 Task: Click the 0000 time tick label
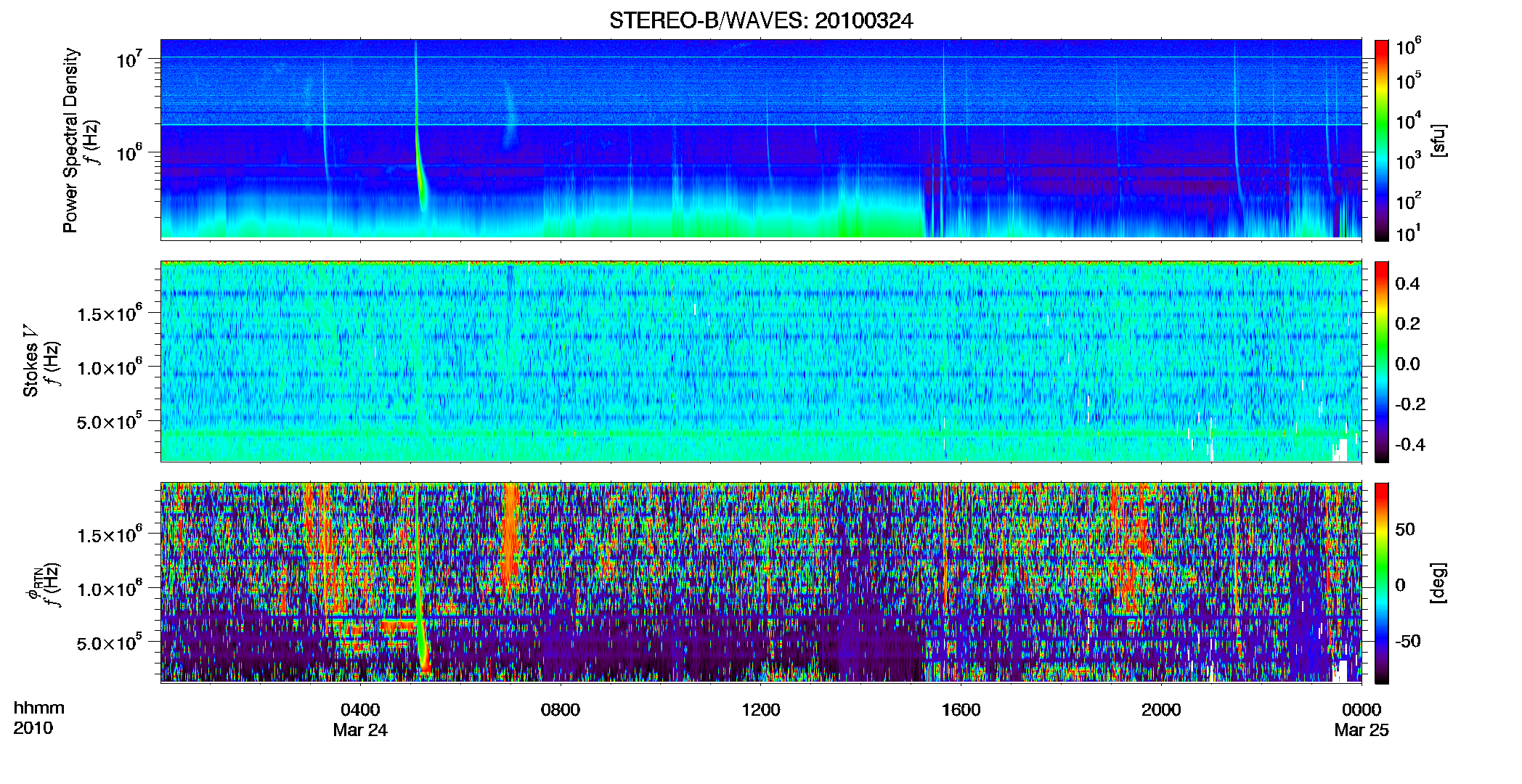(x=1362, y=710)
